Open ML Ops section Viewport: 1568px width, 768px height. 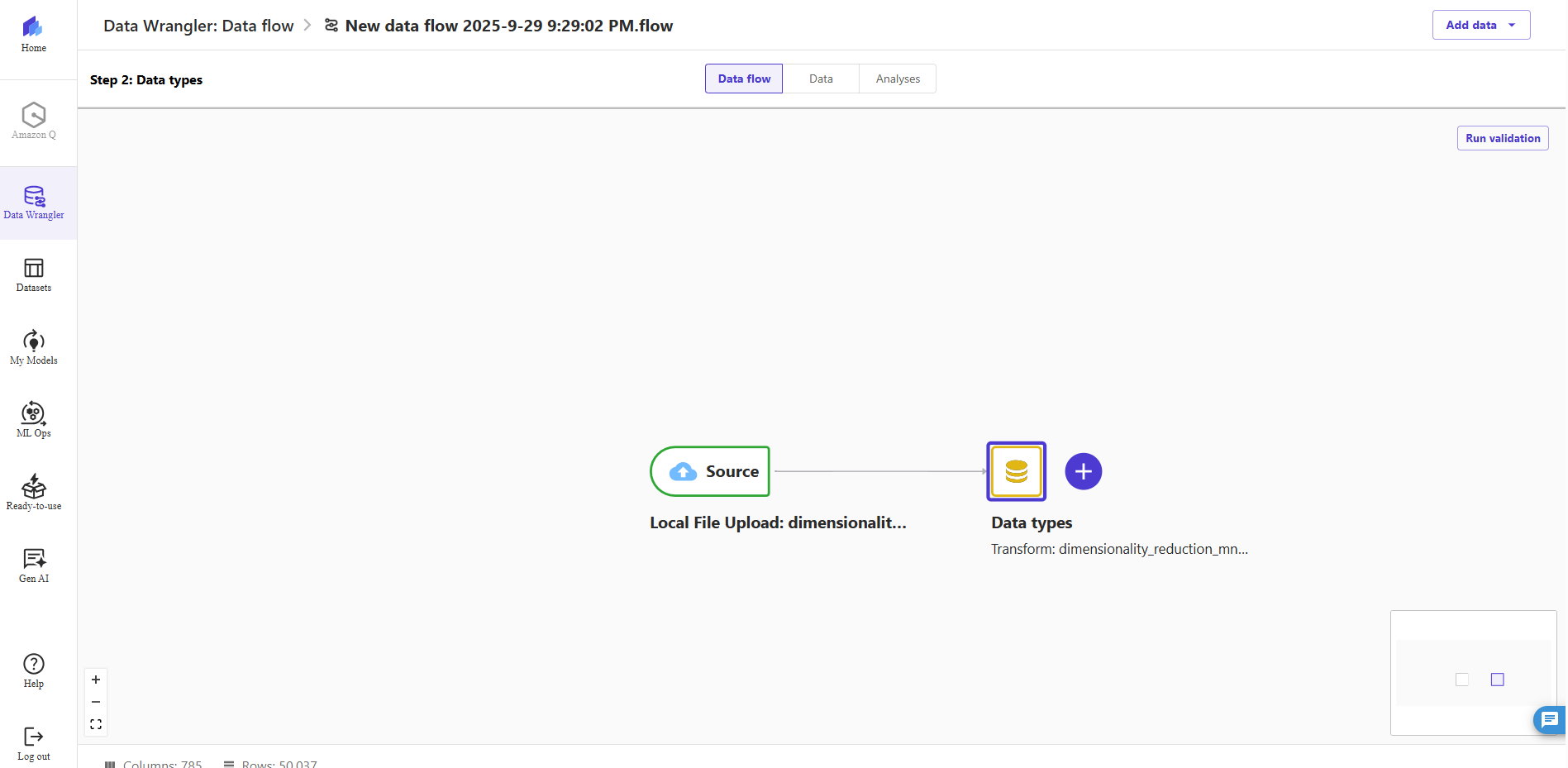point(33,420)
